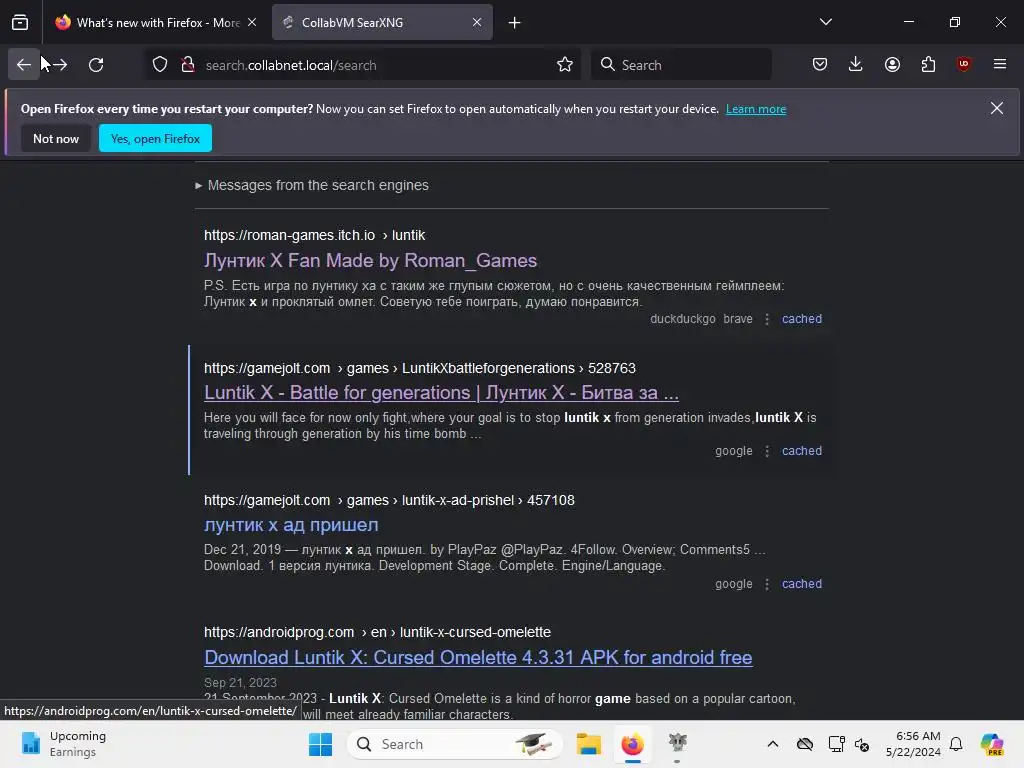Open the Firefox account icon
The height and width of the screenshot is (768, 1024).
(x=892, y=64)
